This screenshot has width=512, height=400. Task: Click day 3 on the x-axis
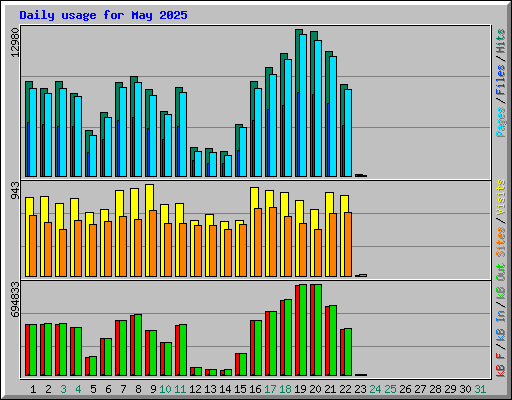tap(63, 389)
